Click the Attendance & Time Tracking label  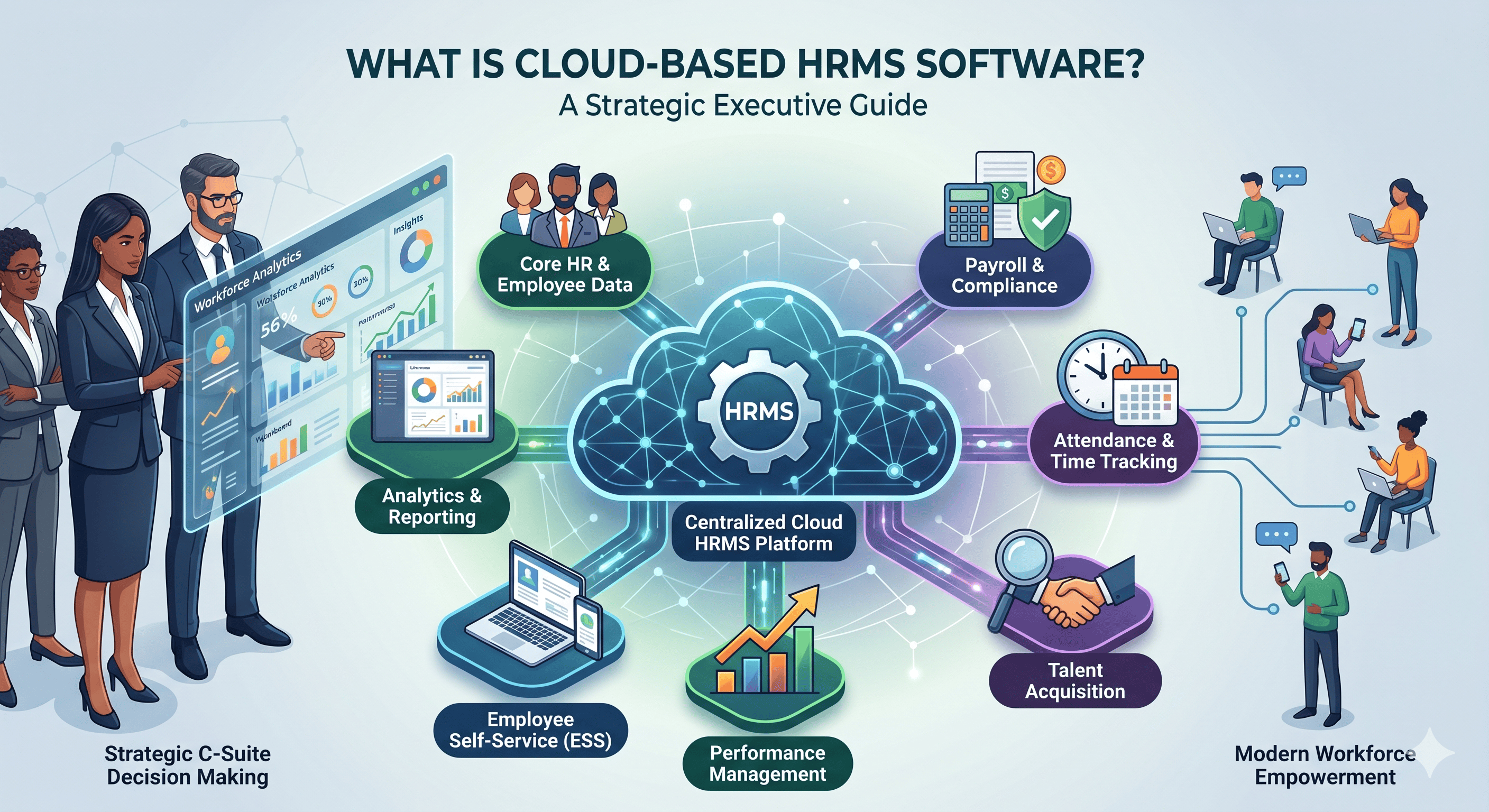[x=1114, y=451]
